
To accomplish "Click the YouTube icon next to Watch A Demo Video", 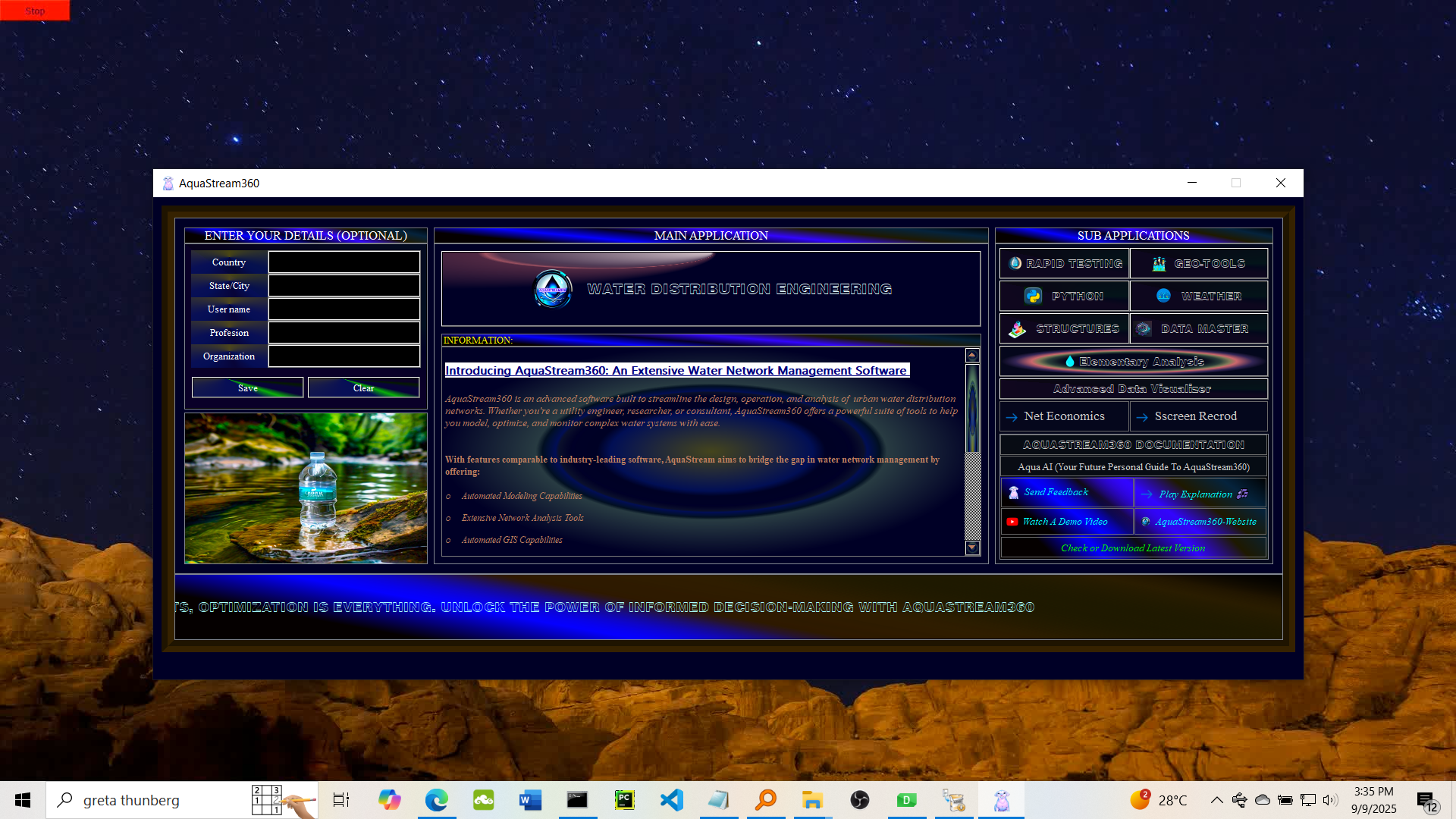I will pyautogui.click(x=1012, y=521).
